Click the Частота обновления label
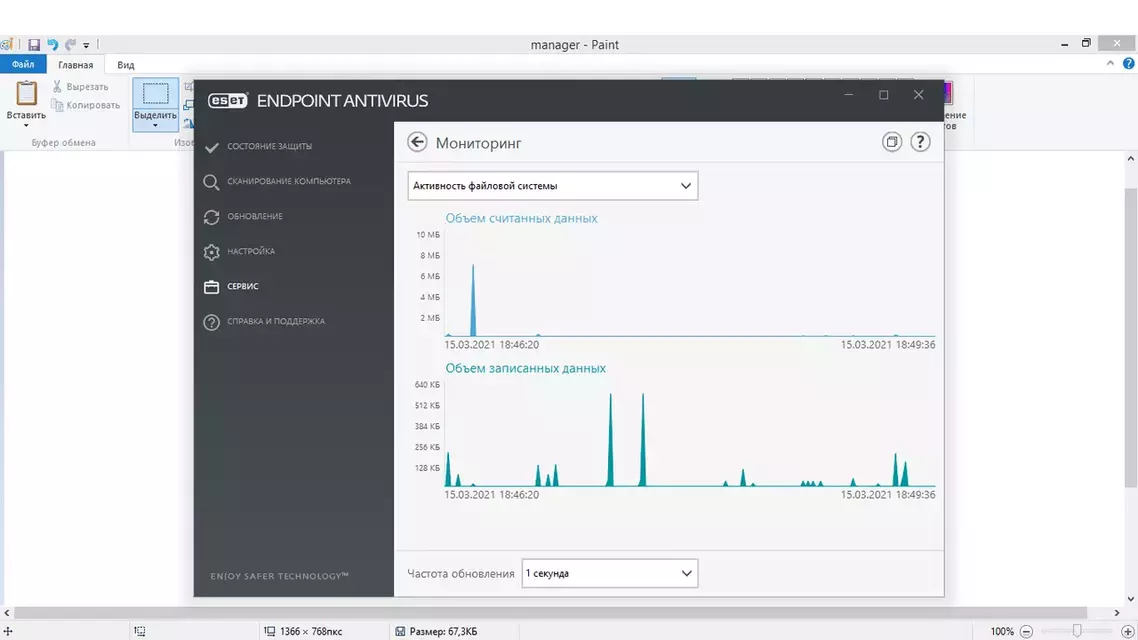1138x640 pixels. (461, 573)
